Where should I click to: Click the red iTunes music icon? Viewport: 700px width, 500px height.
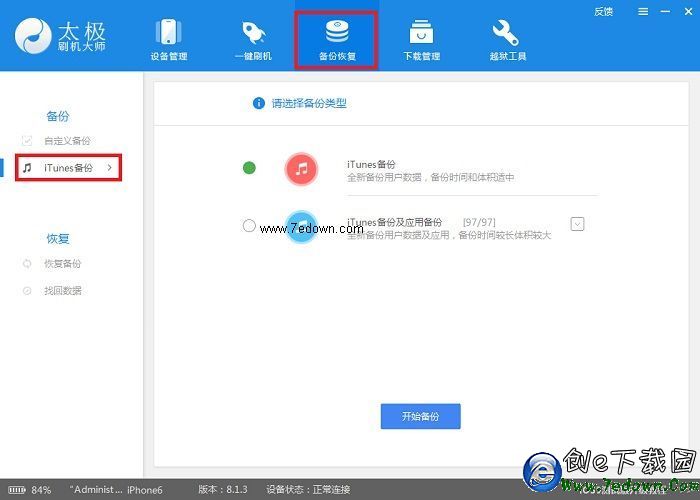click(301, 169)
